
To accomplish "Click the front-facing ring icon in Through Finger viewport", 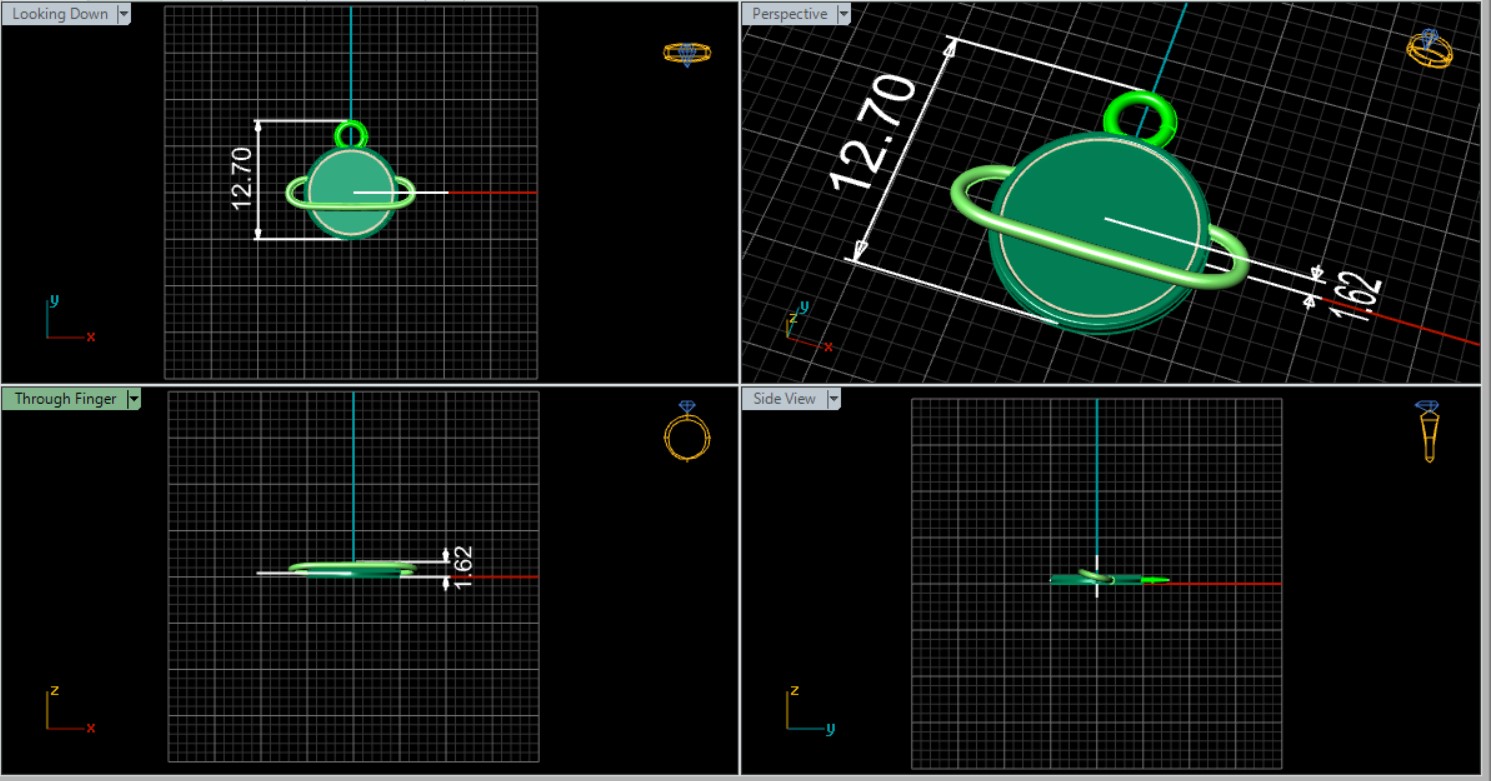I will point(687,432).
